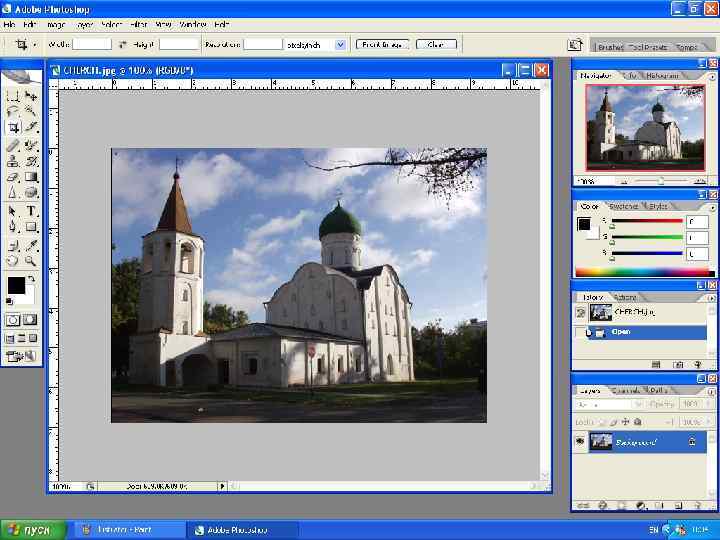Select the Type tool

pyautogui.click(x=31, y=211)
